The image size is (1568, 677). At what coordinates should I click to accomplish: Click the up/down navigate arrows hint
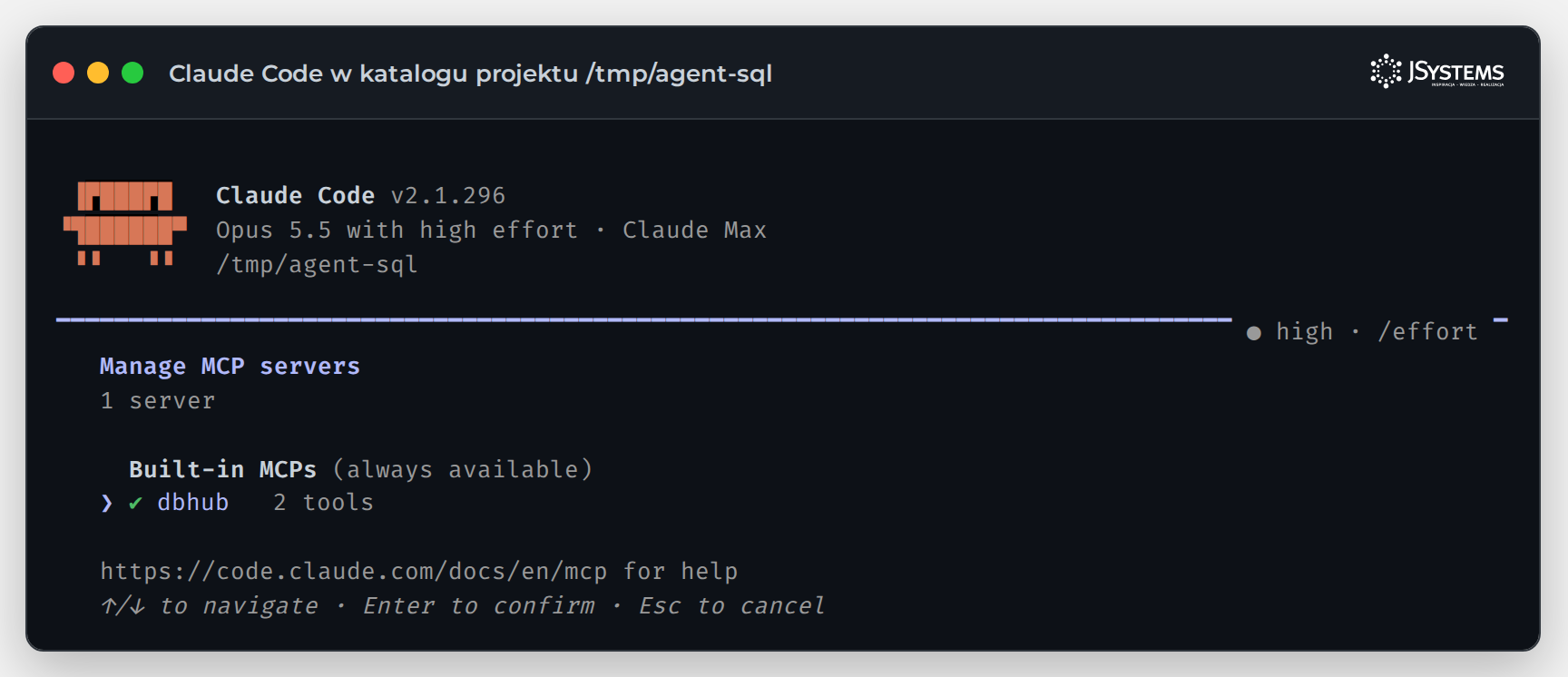click(x=122, y=605)
